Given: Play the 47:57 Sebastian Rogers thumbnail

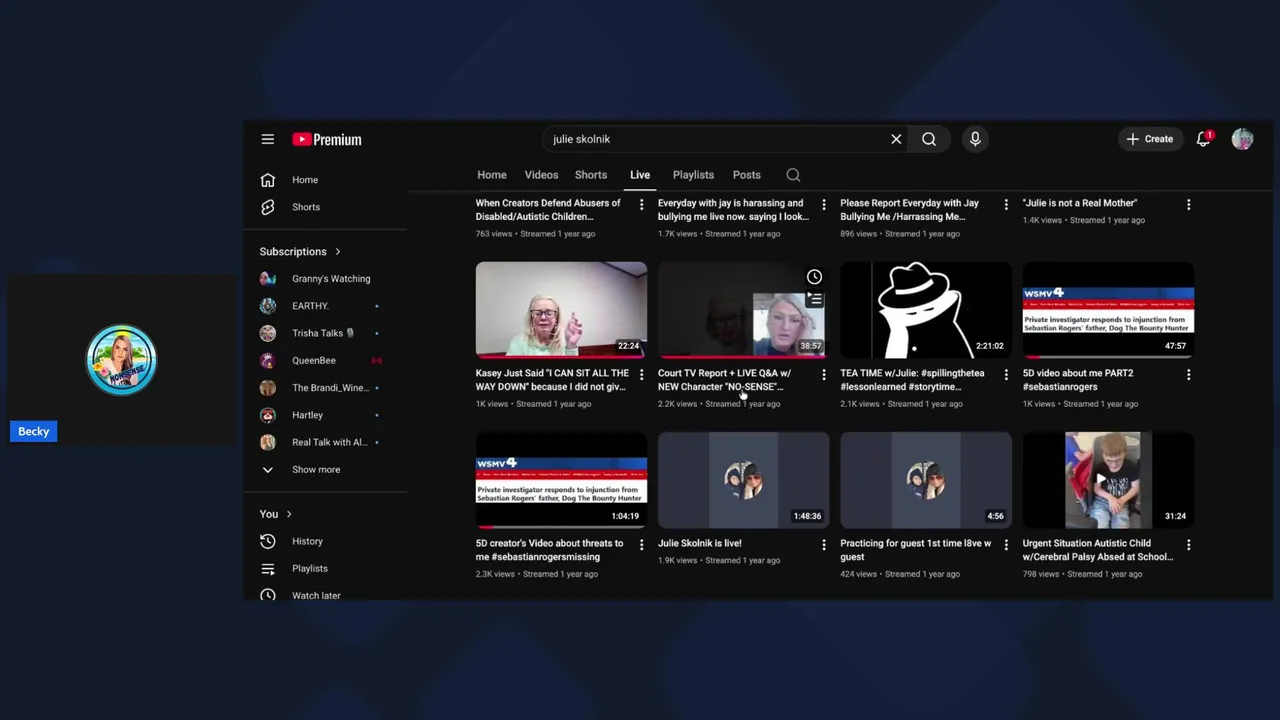Looking at the screenshot, I should [x=1108, y=310].
